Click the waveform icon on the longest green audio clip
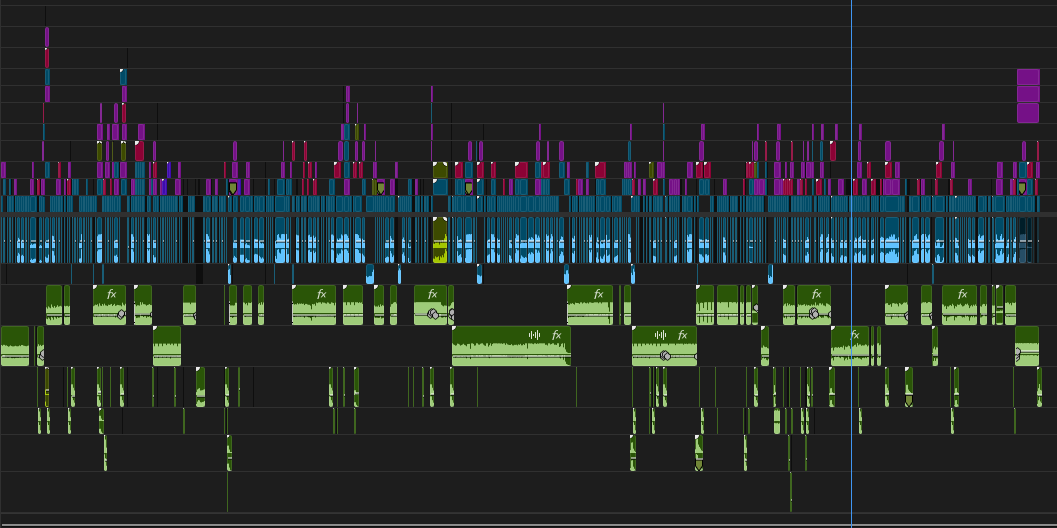 pyautogui.click(x=535, y=334)
